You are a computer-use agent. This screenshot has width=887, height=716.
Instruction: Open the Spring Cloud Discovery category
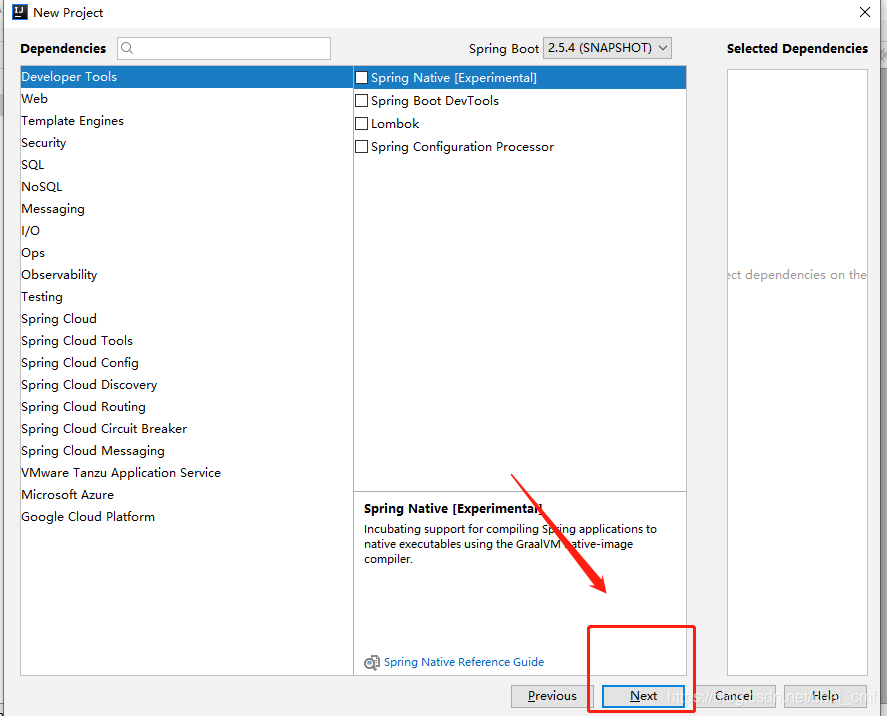[x=187, y=385]
